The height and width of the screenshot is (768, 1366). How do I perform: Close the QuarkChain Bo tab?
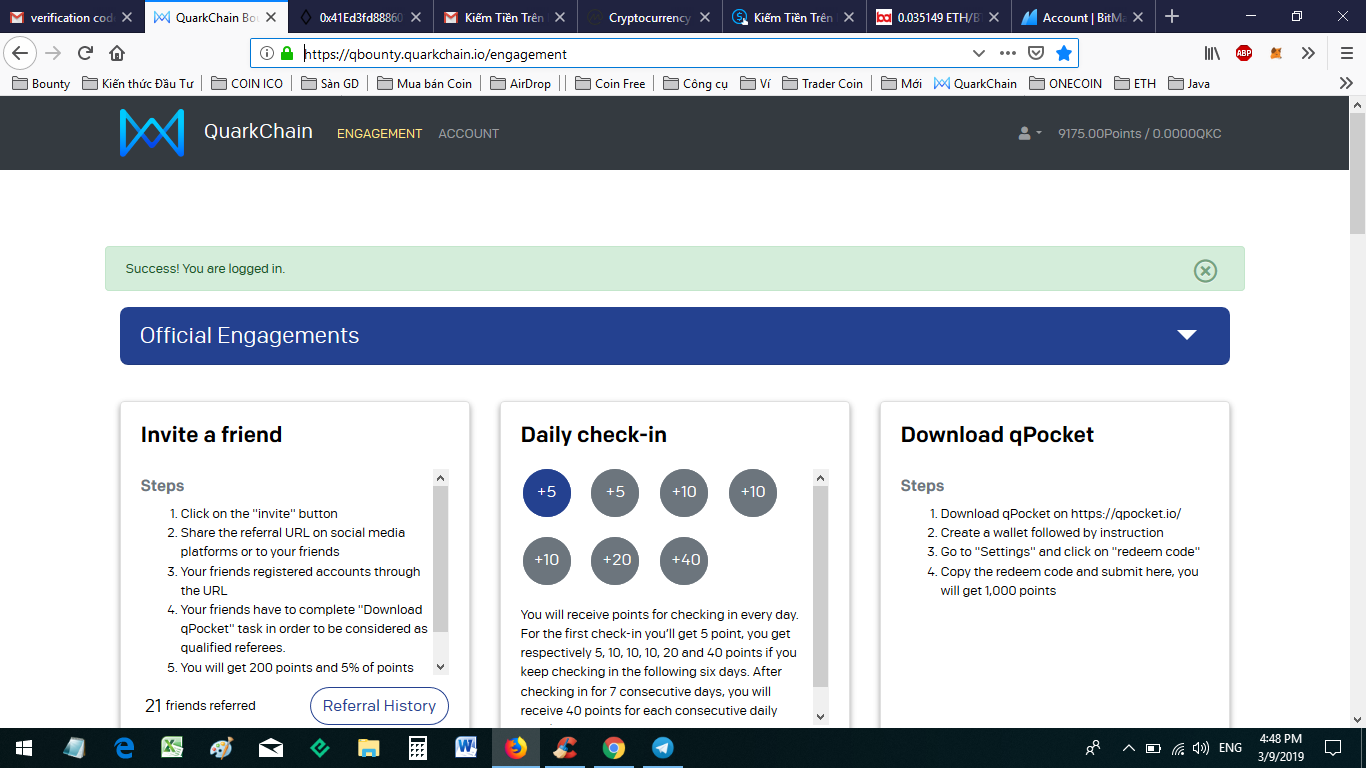click(x=270, y=17)
